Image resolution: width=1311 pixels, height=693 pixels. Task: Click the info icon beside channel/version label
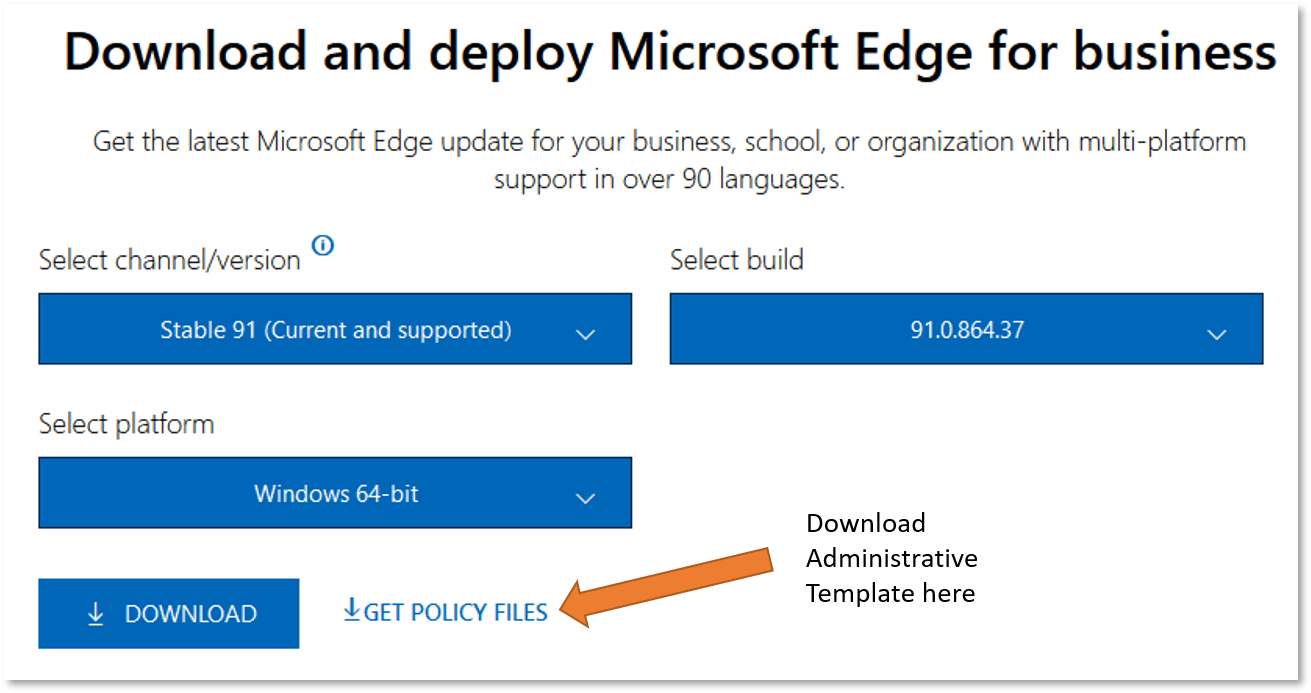point(322,247)
